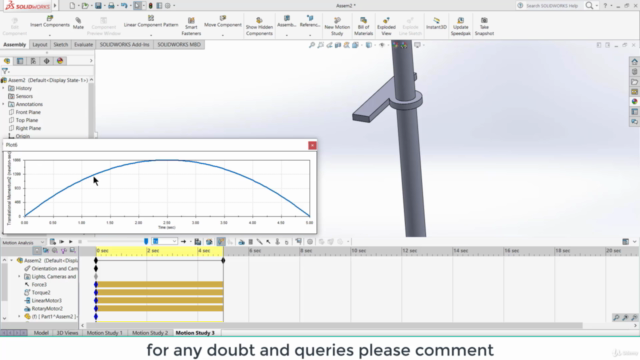This screenshot has height=360, width=640.
Task: Click Smart Fasteners in the ribbon
Action: click(191, 26)
